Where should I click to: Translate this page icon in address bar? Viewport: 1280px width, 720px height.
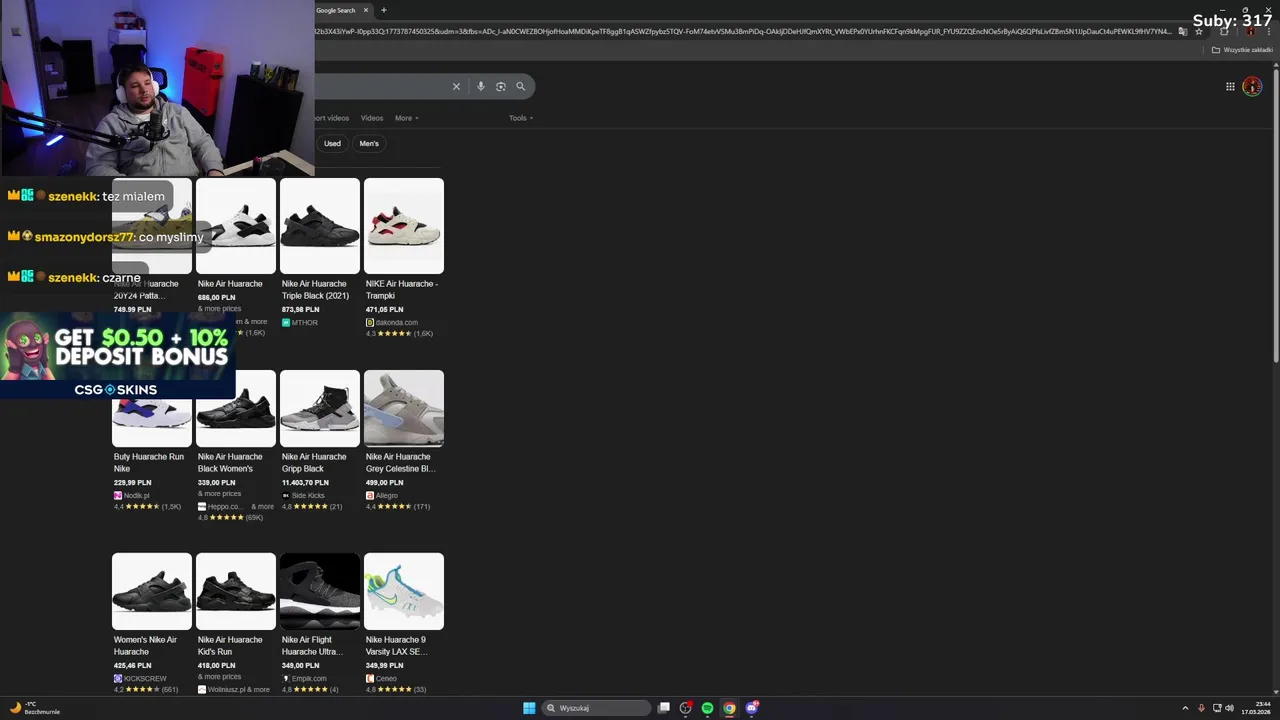[x=1183, y=31]
